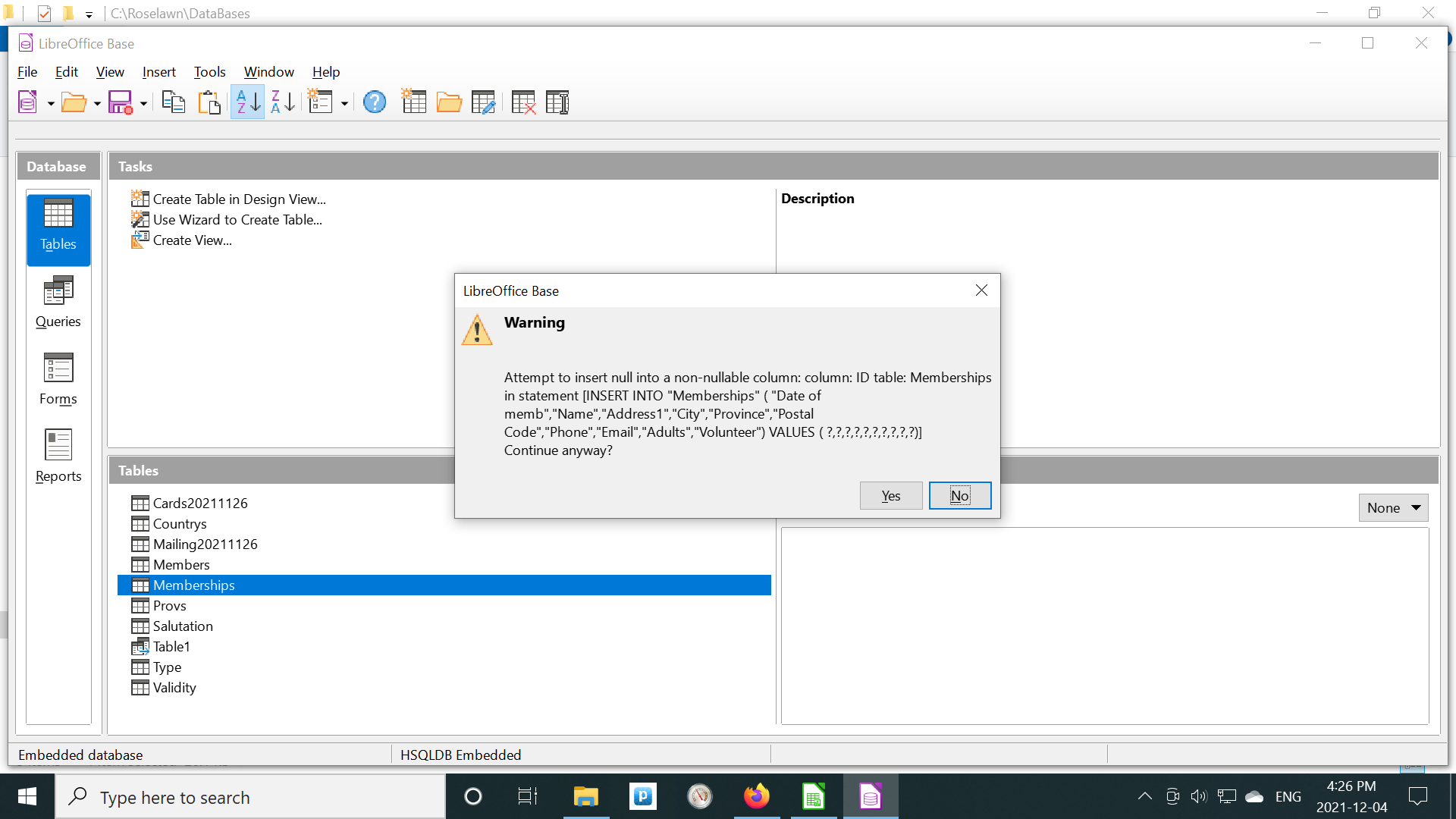Select Queries in Database pane
This screenshot has width=1456, height=819.
(58, 302)
